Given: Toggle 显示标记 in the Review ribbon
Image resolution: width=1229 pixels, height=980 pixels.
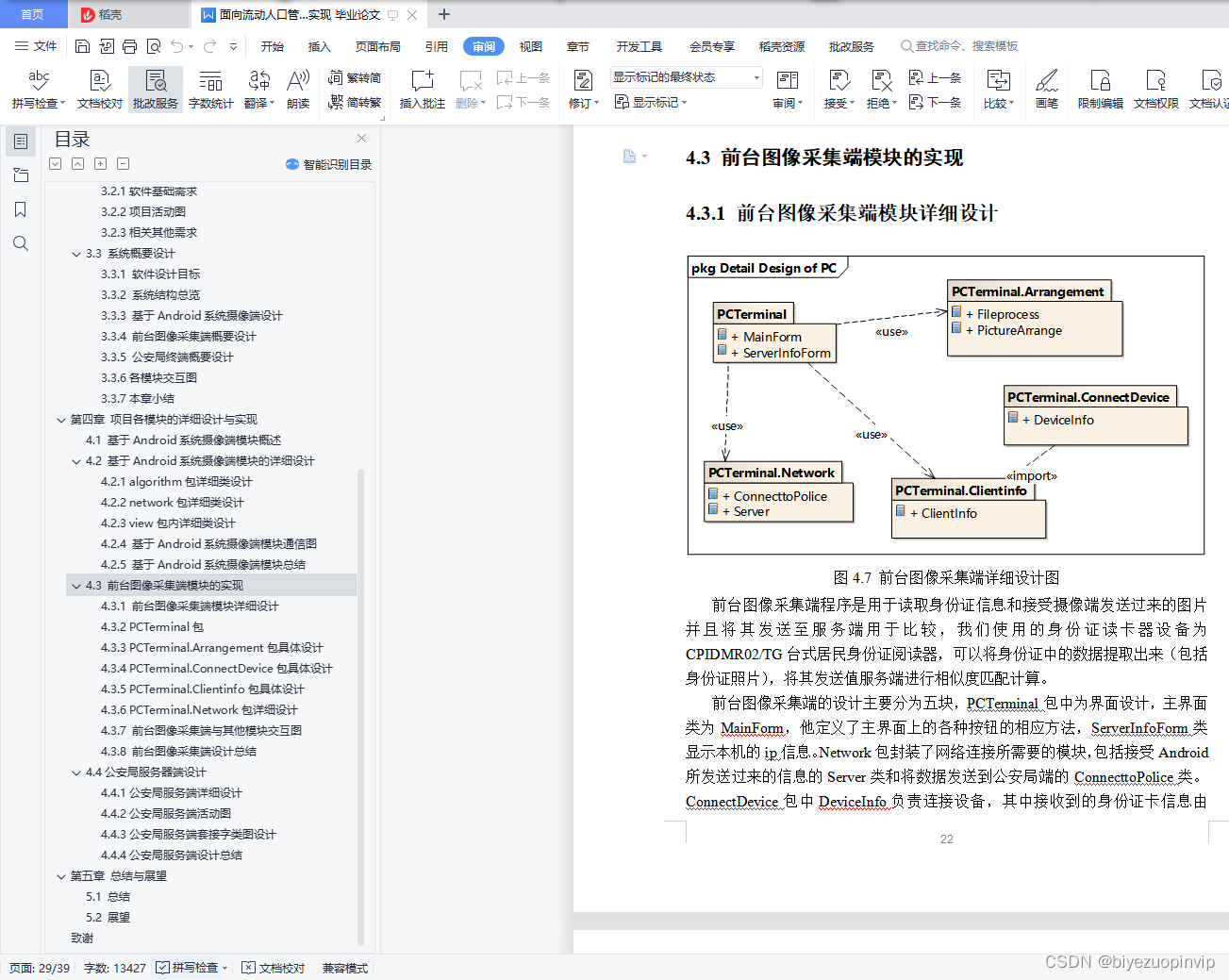Looking at the screenshot, I should click(x=655, y=103).
